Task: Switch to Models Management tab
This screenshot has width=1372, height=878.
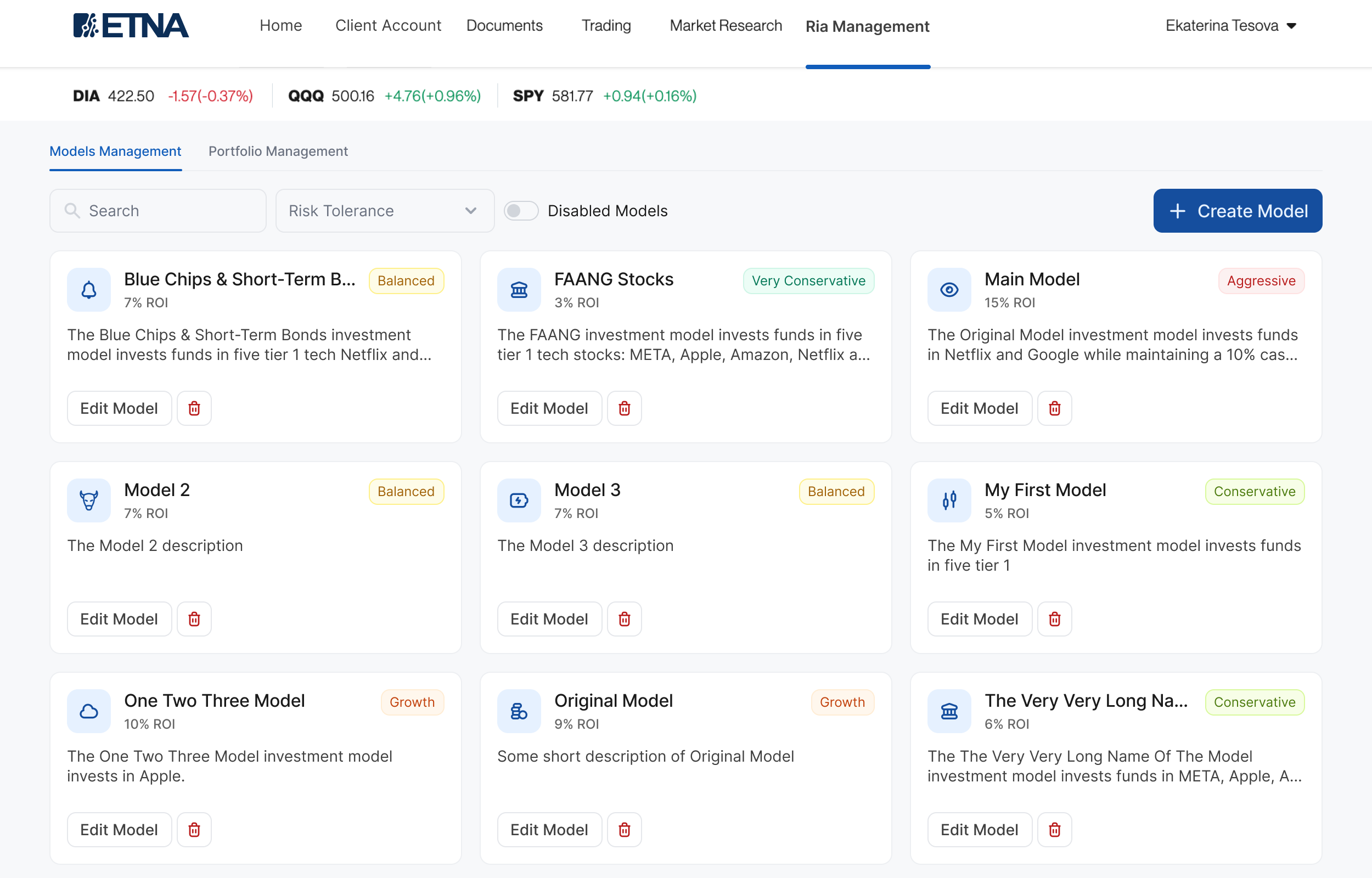Action: point(115,151)
